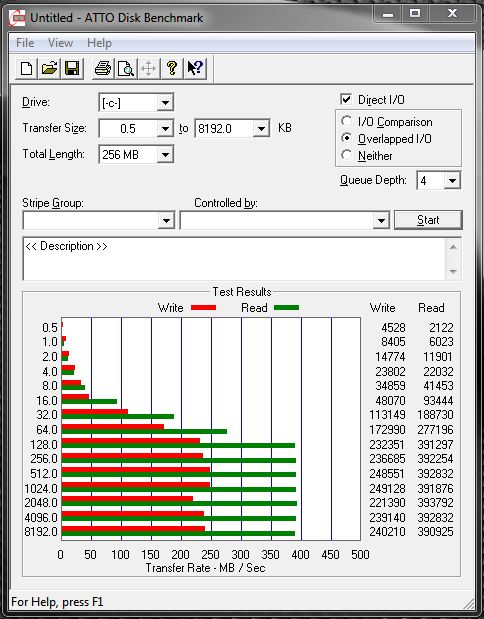This screenshot has height=619, width=484.
Task: Open the Total Length 256 MB dropdown
Action: click(136, 154)
